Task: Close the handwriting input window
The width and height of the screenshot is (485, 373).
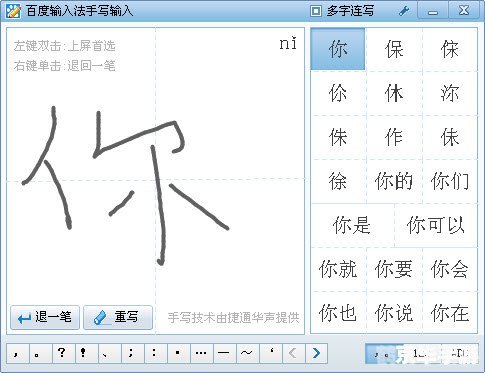Action: [464, 11]
